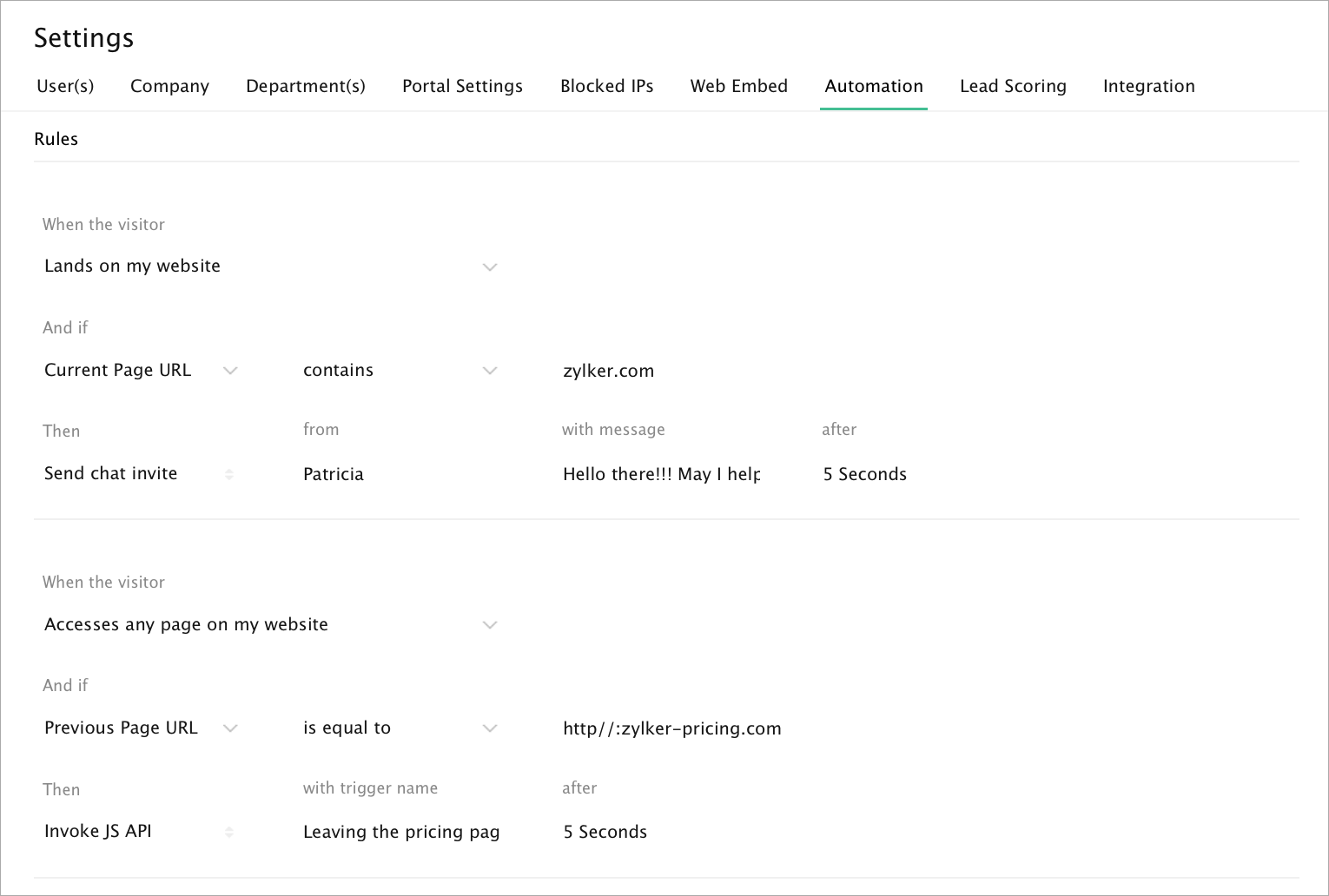Open the Lead Scoring tab

[1013, 86]
